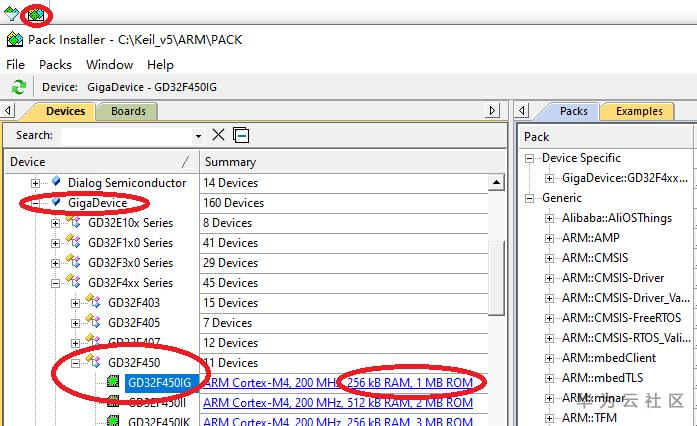Screen dimensions: 697x426
Task: Expand the ARM::CMSIS-FreeRTOS pack
Action: [x=549, y=318]
